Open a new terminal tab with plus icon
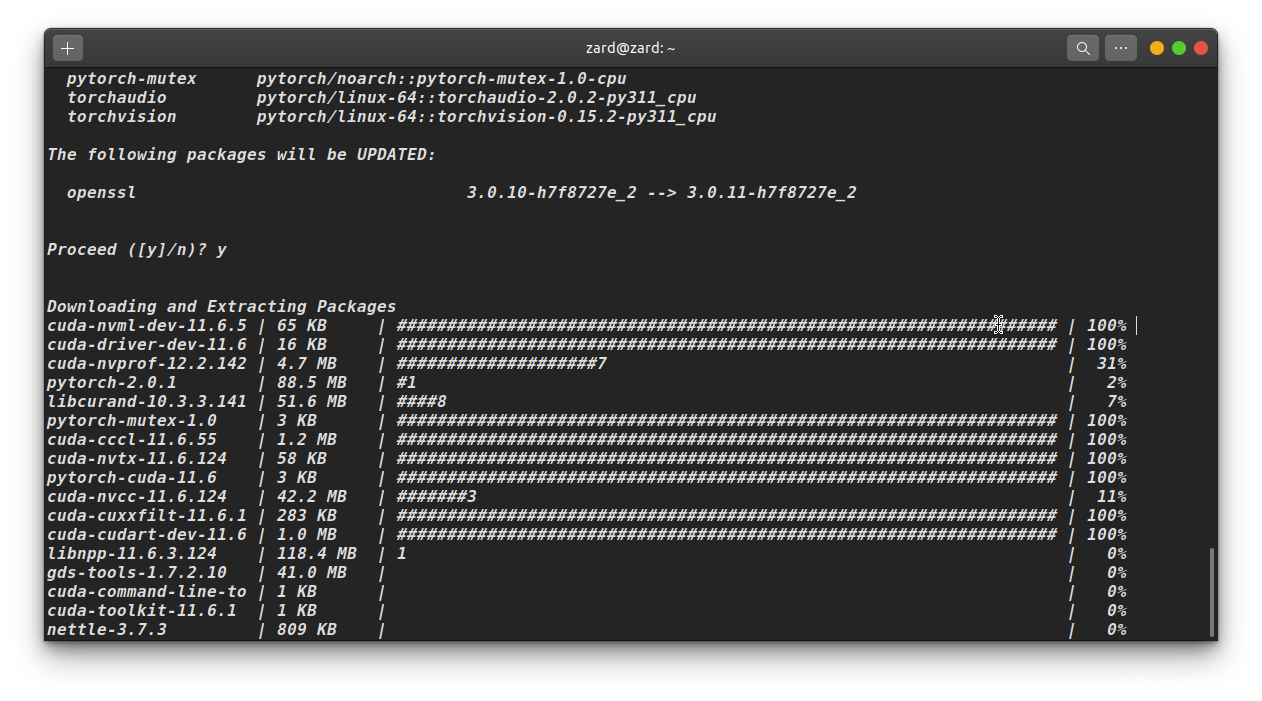The height and width of the screenshot is (701, 1262). [x=68, y=48]
